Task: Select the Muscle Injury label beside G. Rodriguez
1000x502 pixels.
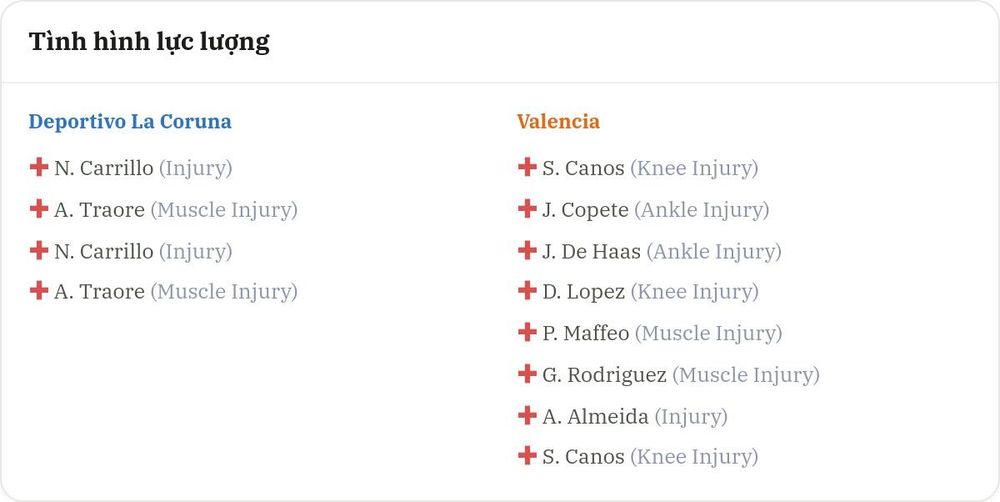Action: click(x=746, y=375)
